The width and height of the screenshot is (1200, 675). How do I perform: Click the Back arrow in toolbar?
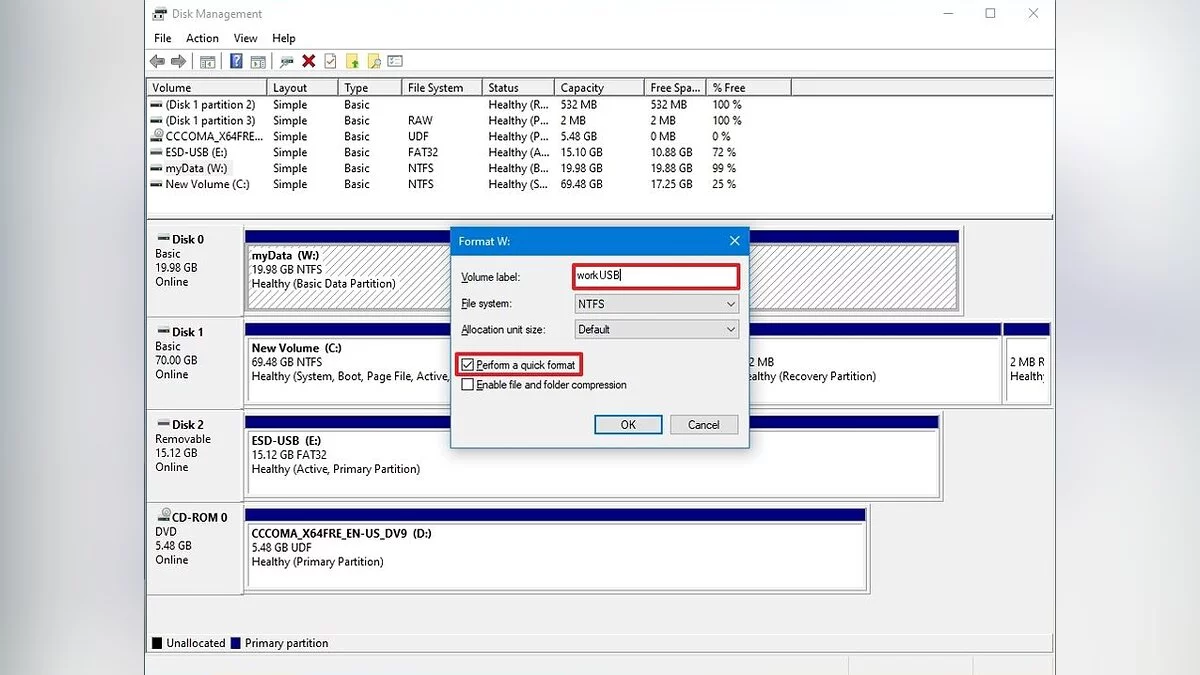click(x=157, y=62)
